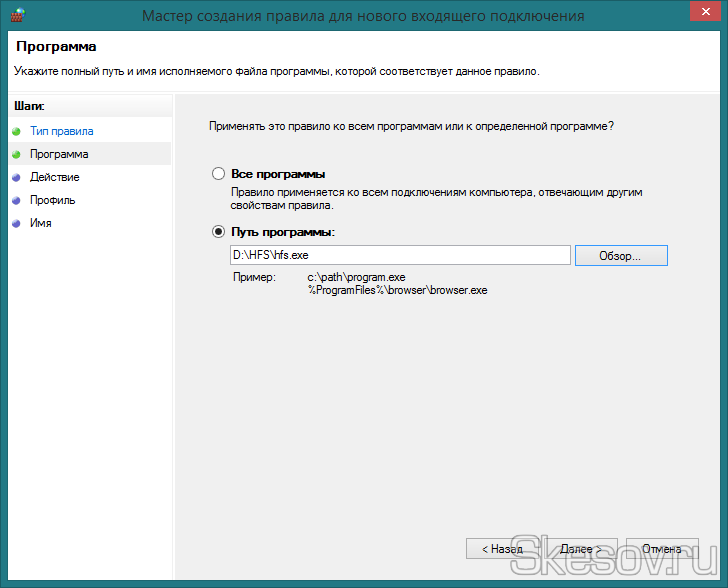Click the program path field with D:\HFS\hfs.exe
This screenshot has width=728, height=588.
[x=400, y=256]
